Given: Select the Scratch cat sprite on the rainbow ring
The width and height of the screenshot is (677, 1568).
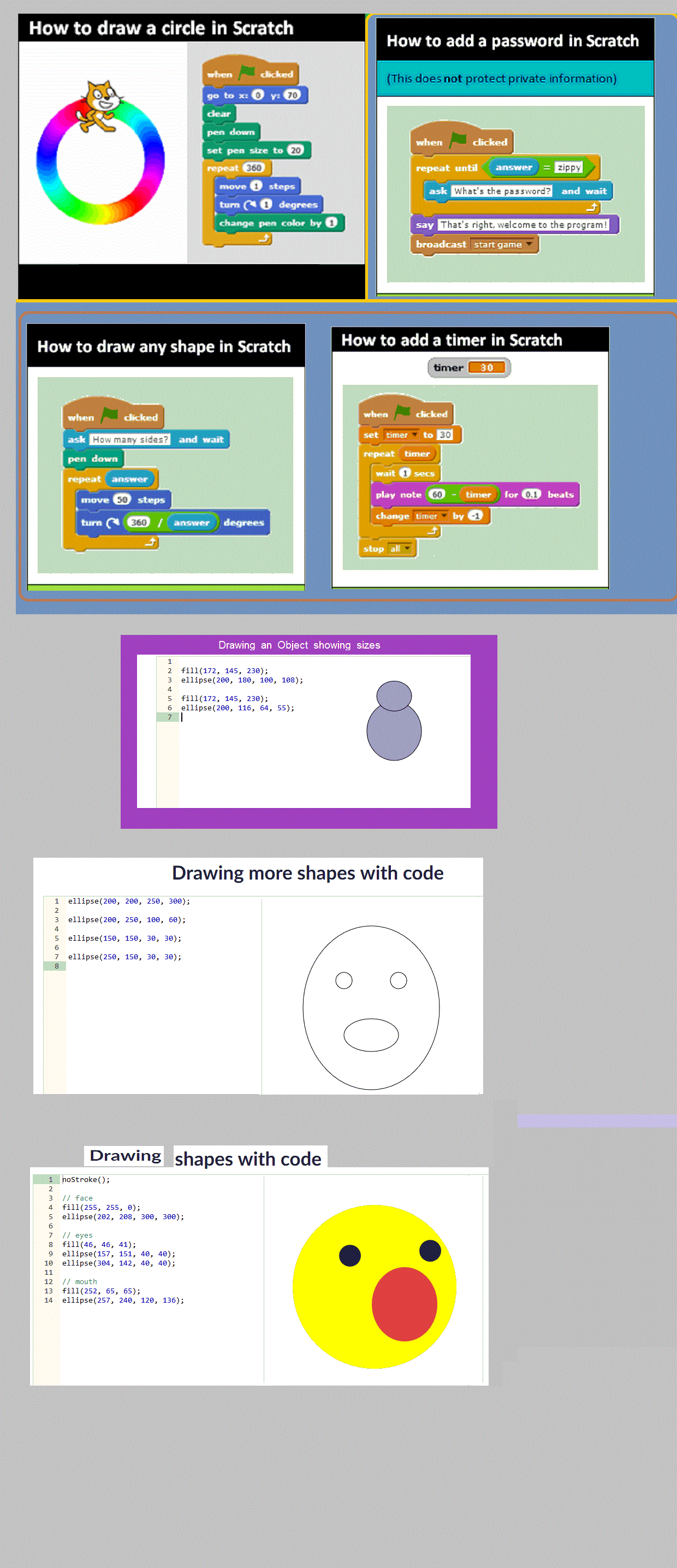Looking at the screenshot, I should pyautogui.click(x=100, y=106).
